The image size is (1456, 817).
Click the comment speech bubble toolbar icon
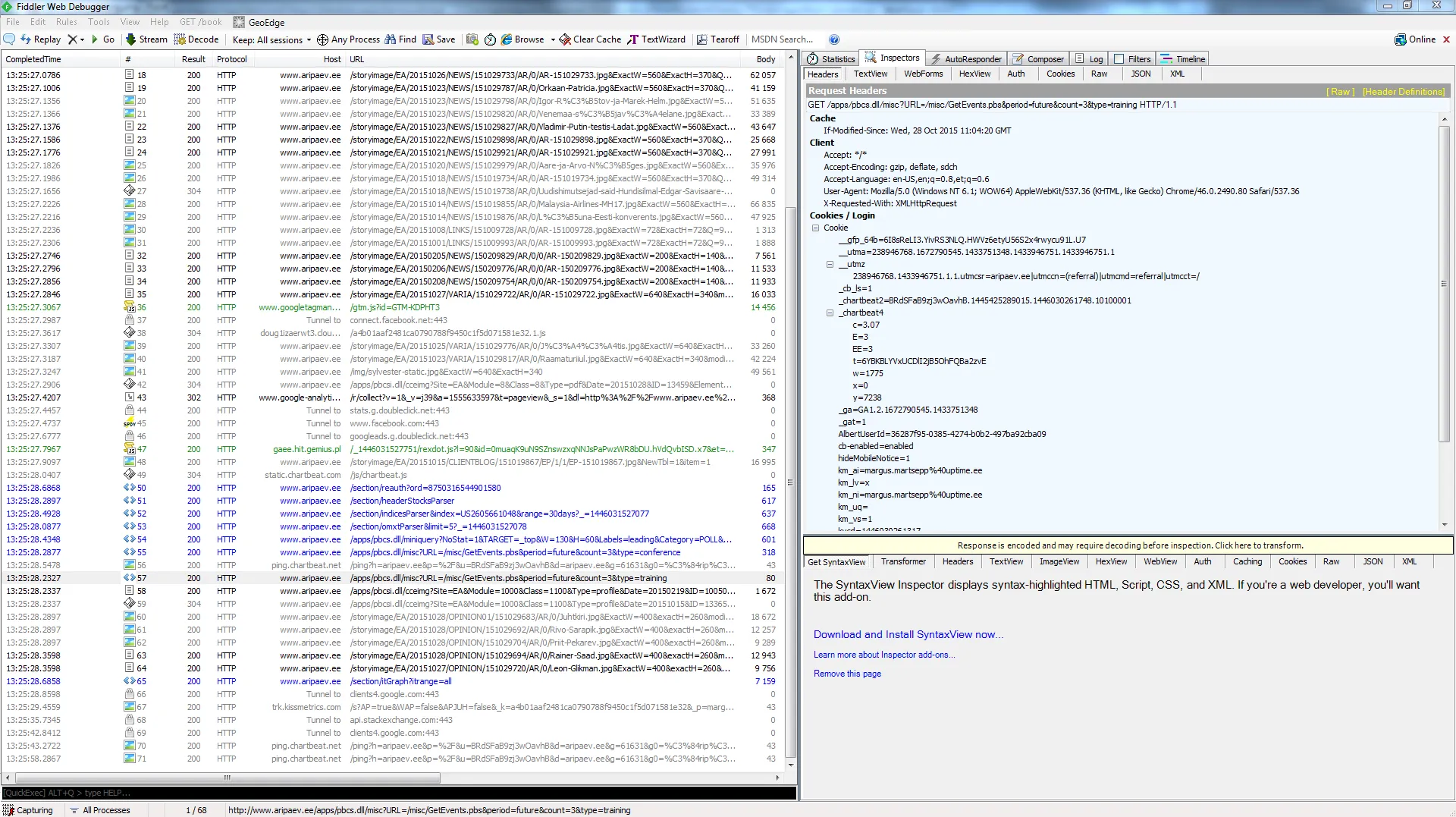[9, 39]
